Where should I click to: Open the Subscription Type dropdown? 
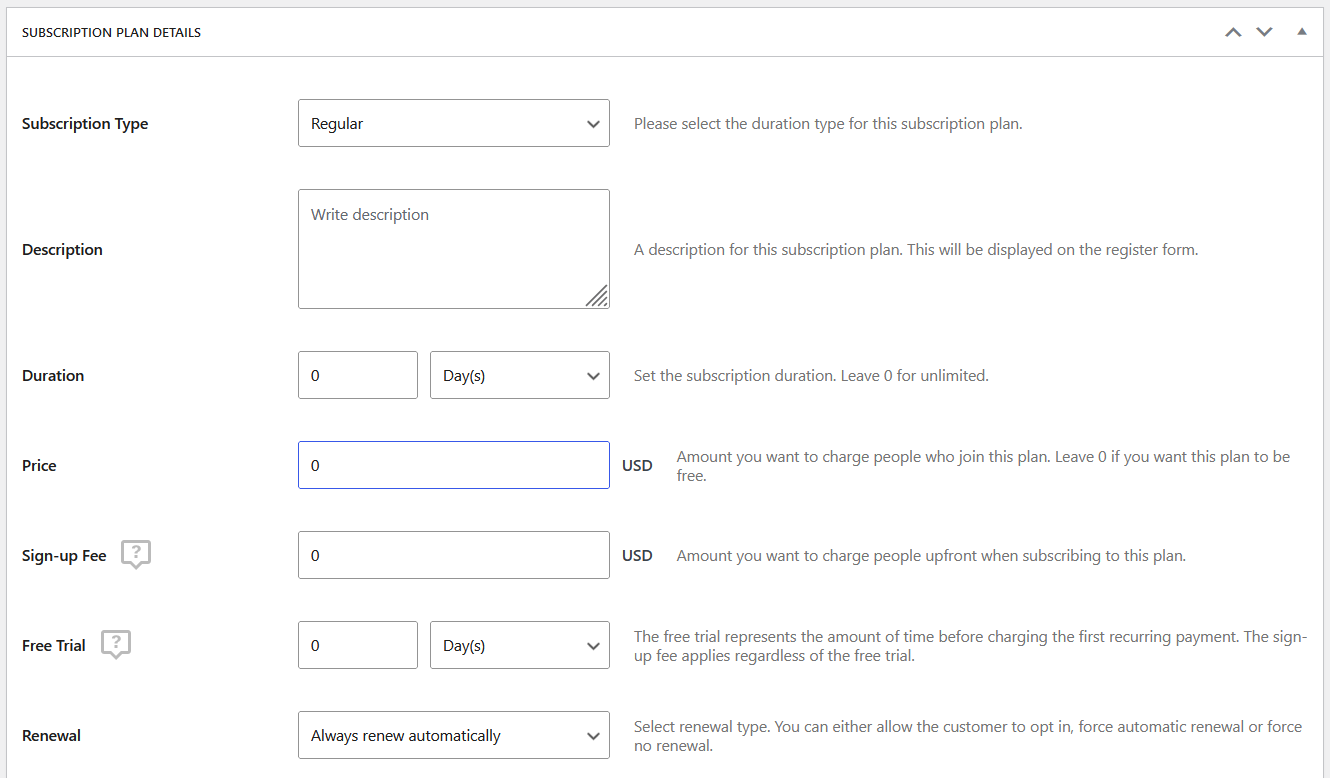[453, 122]
